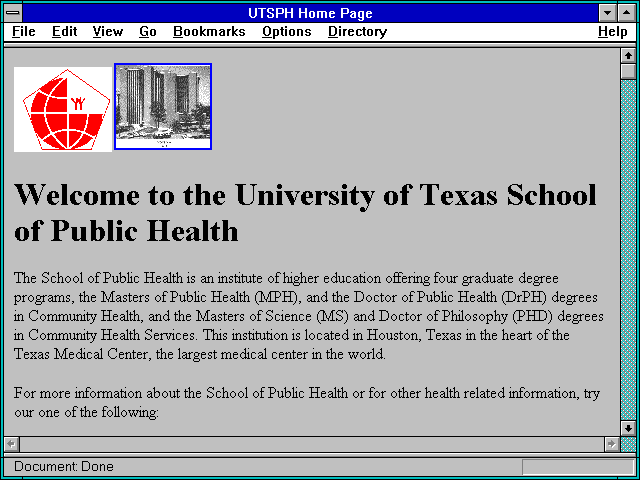Open the Go menu
The image size is (640, 480).
click(148, 31)
